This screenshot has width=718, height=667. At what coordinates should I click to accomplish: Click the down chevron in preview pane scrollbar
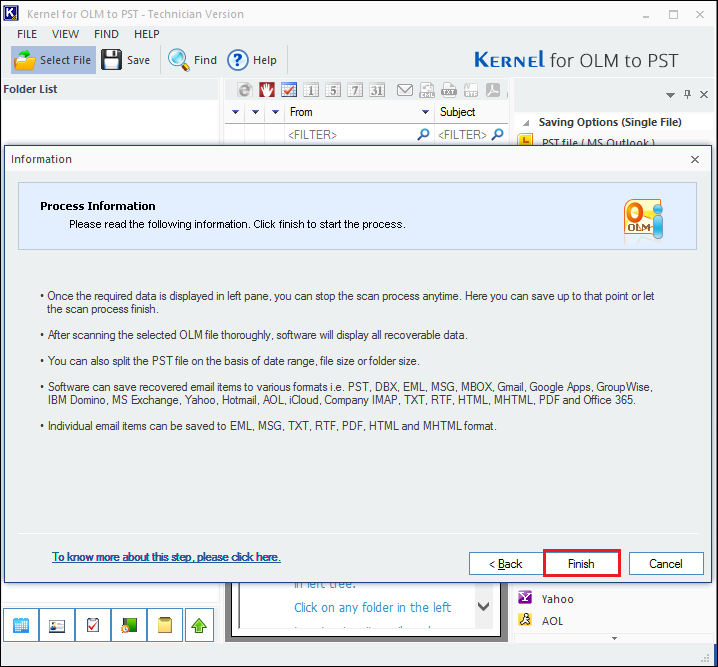[x=484, y=607]
